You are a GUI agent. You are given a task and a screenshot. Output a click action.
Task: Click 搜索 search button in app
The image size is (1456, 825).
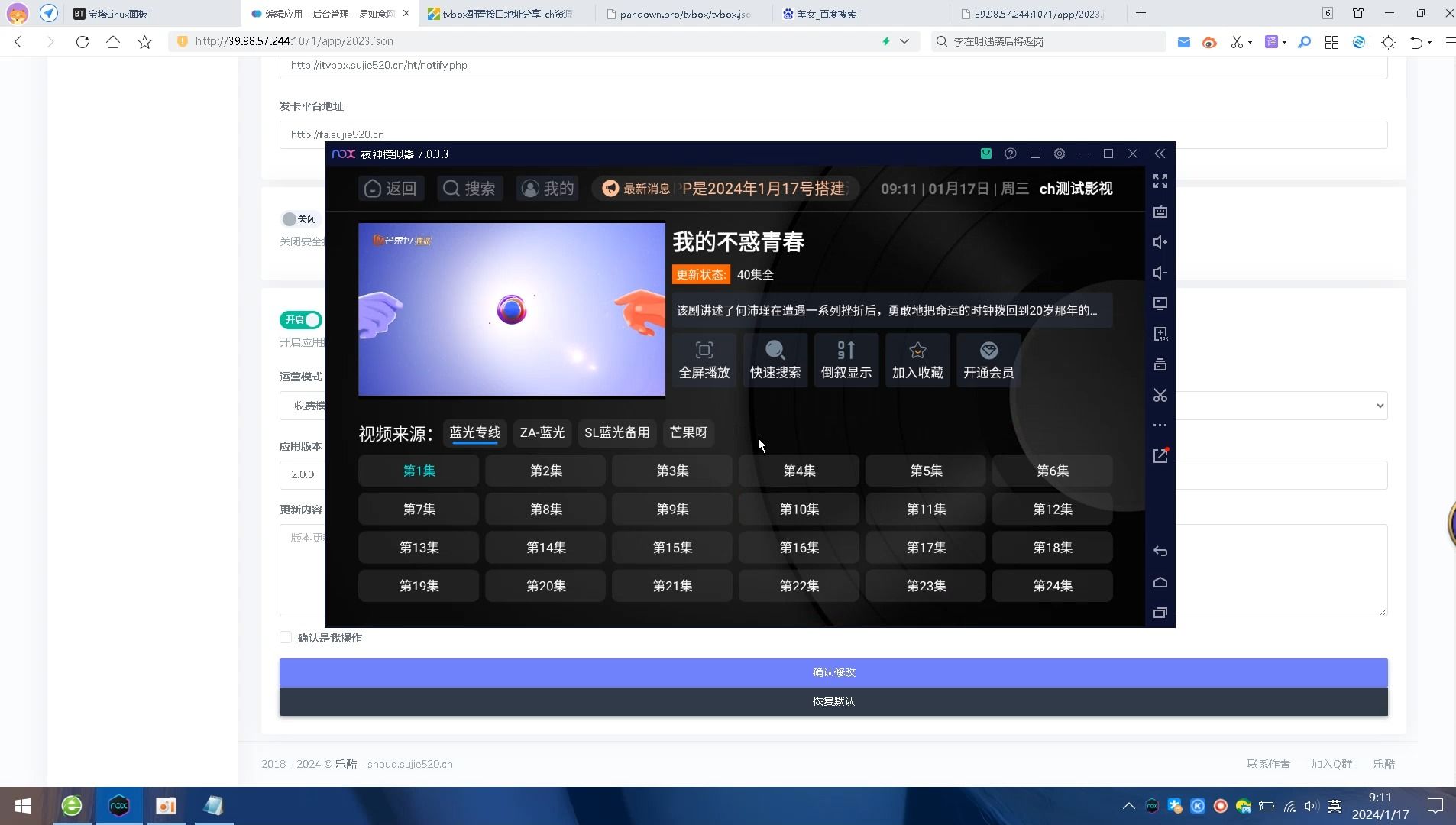coord(470,188)
